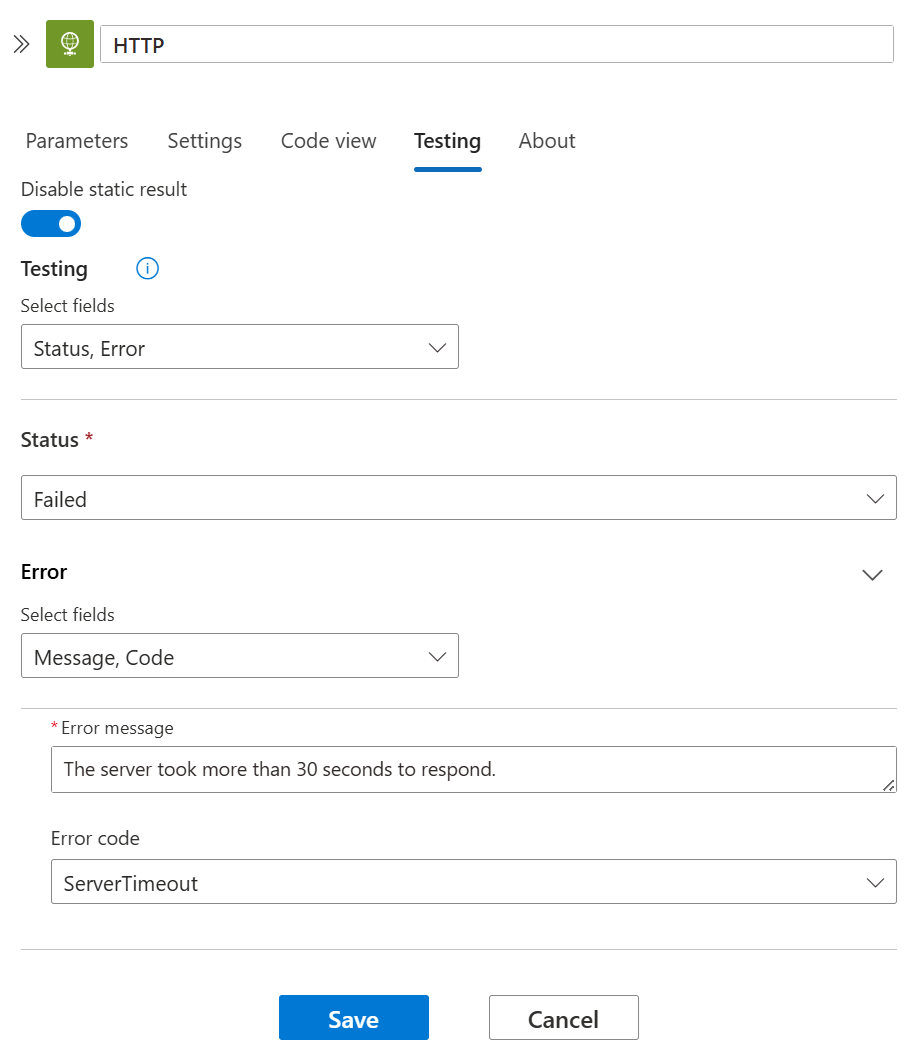Open the ServerTimeout error code dropdown
This screenshot has height=1052, width=910.
tap(459, 882)
